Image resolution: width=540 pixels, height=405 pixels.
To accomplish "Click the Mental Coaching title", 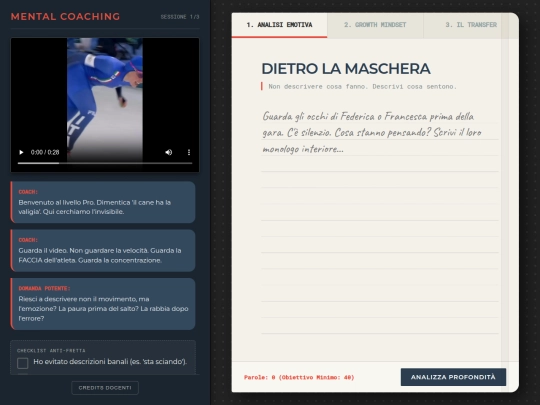I will click(x=65, y=17).
